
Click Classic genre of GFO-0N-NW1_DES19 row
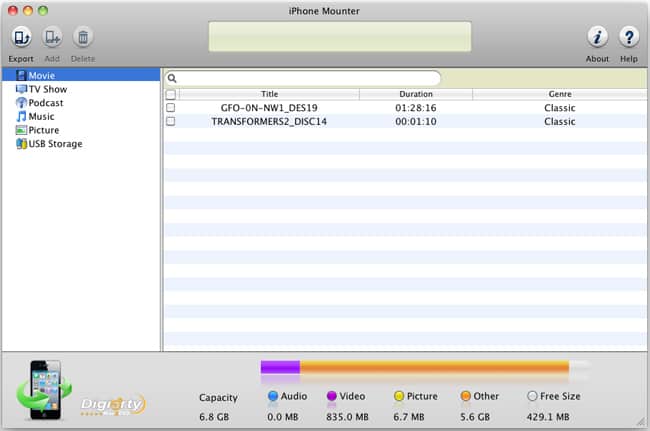[x=560, y=108]
